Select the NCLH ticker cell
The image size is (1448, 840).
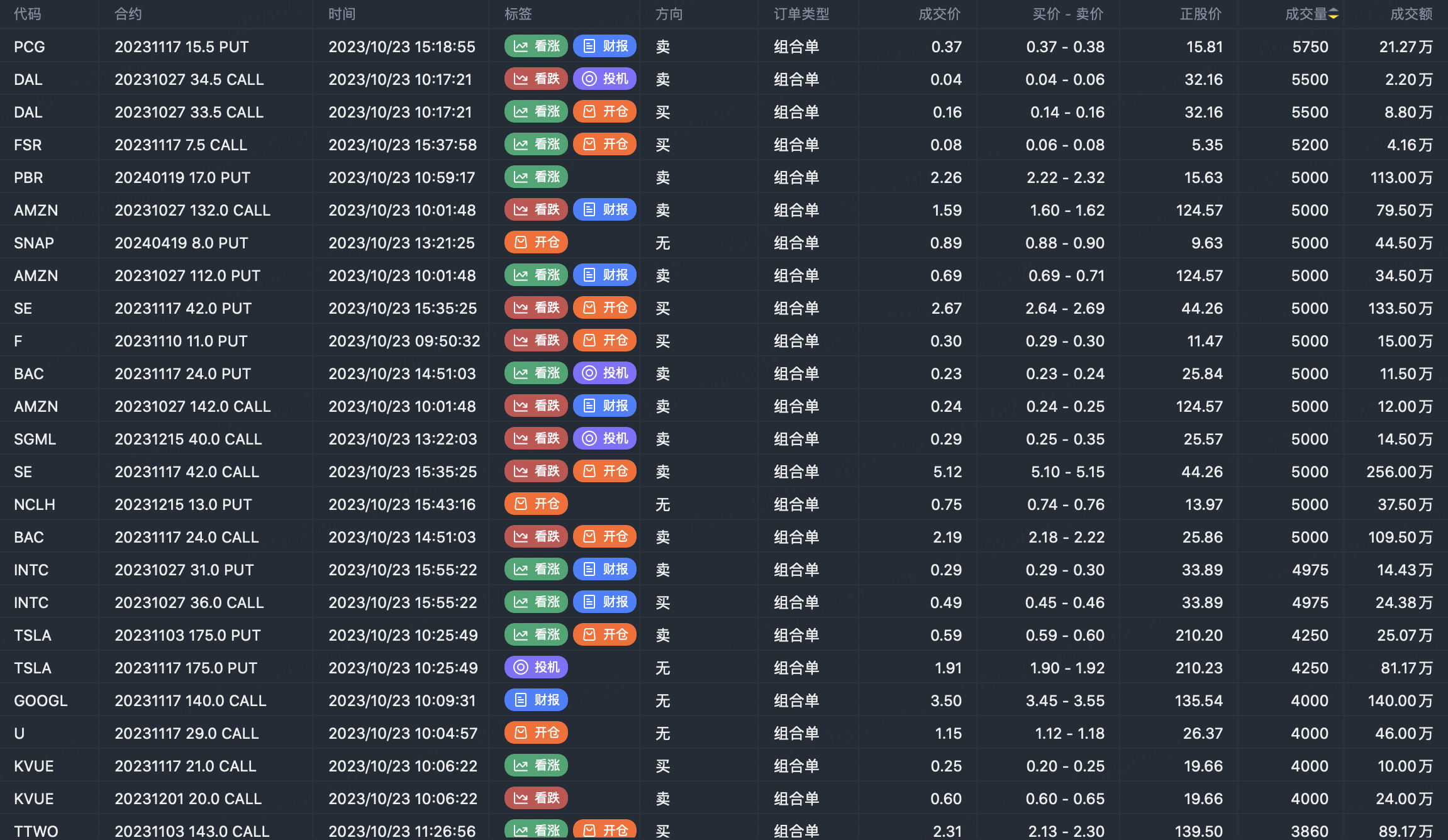pos(35,504)
